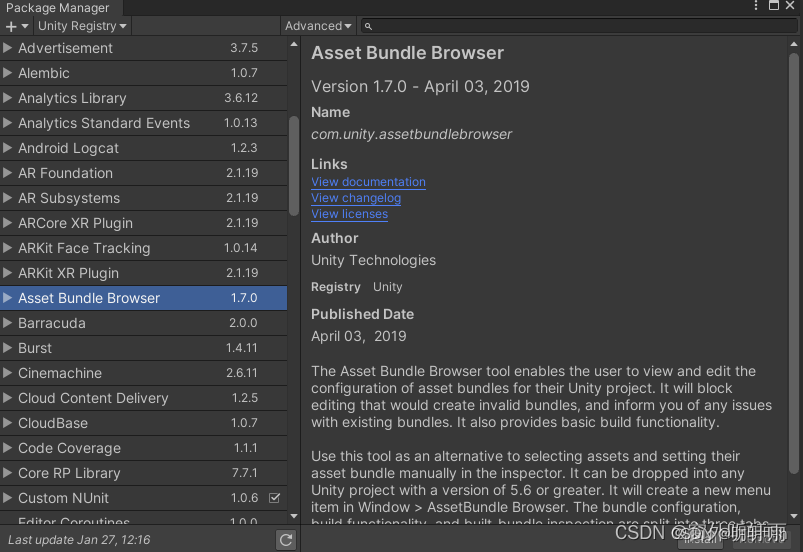
Task: Select the Burst package name
Action: [x=35, y=348]
